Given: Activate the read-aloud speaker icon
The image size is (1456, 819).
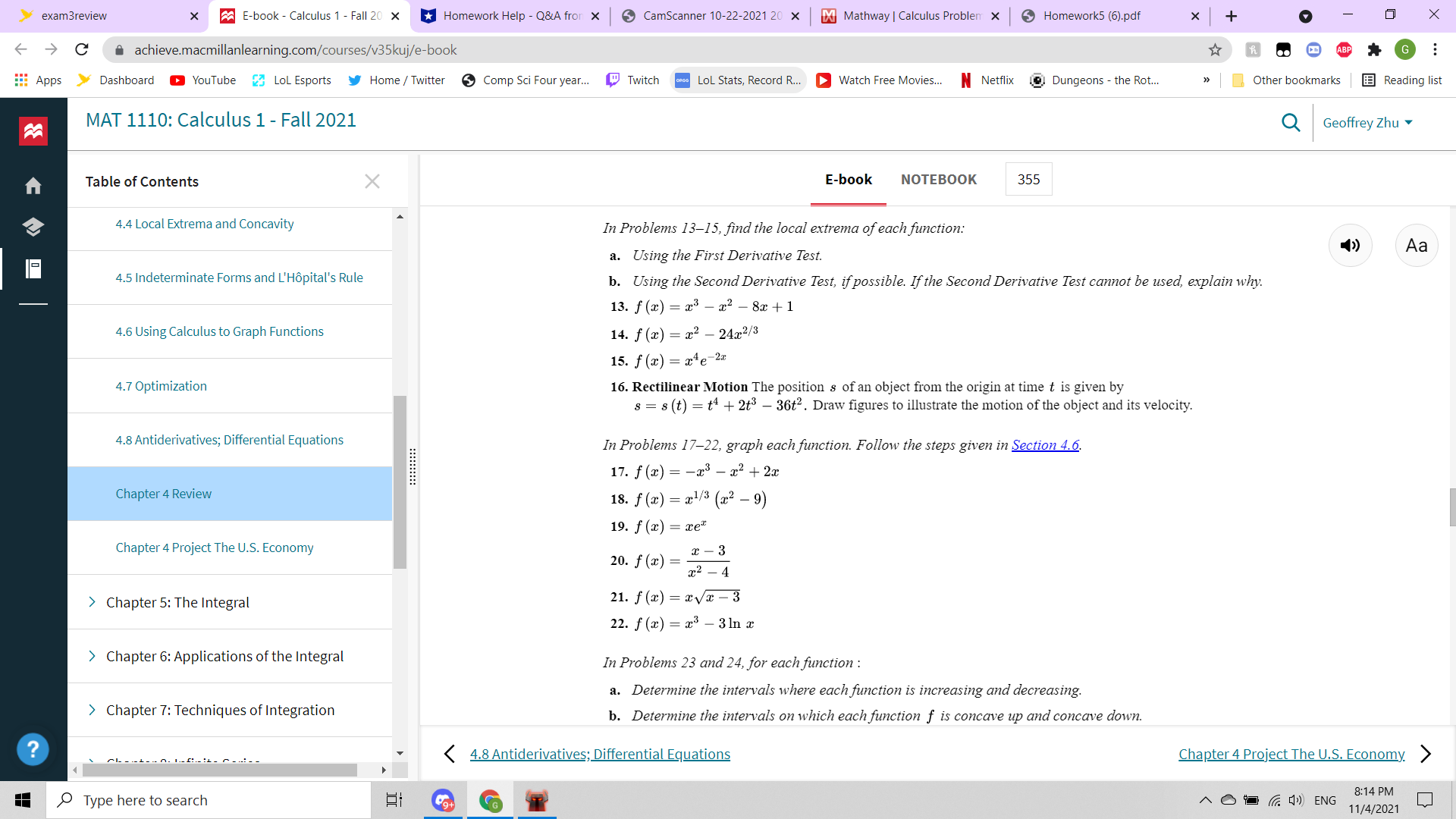Looking at the screenshot, I should [x=1351, y=245].
